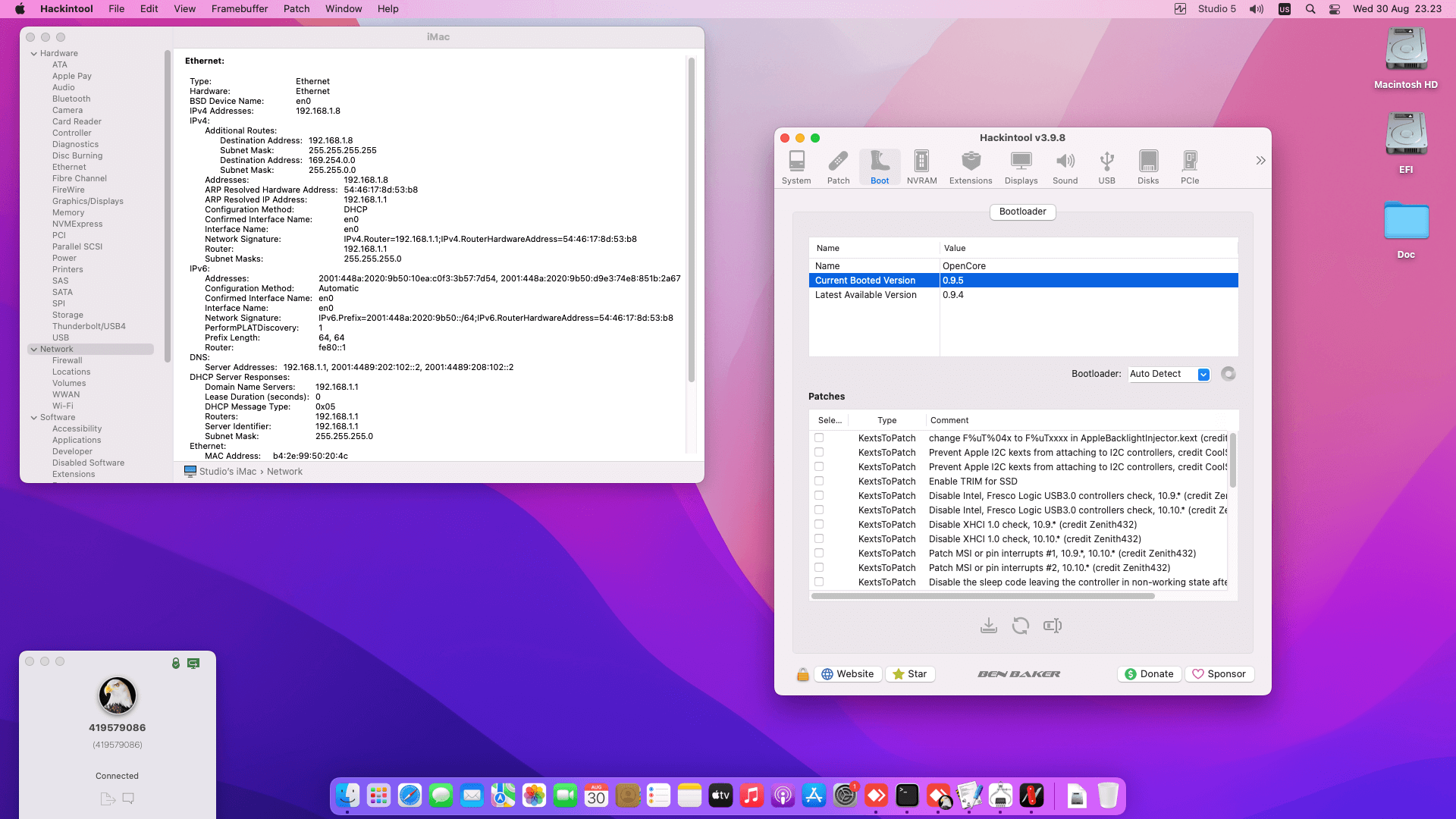This screenshot has height=819, width=1456.
Task: Click the patches table horizontal scrollbar
Action: click(x=983, y=596)
